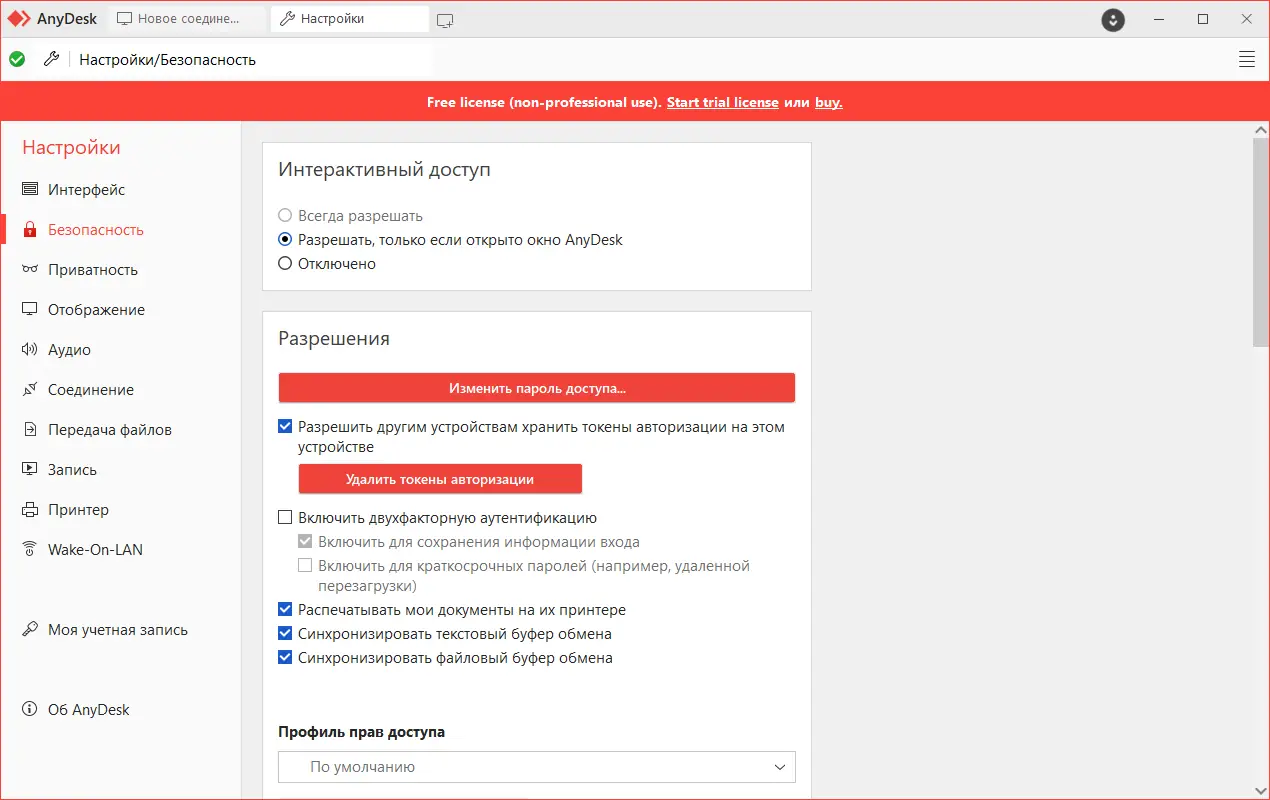Open 'Принтер' settings section

tap(79, 509)
